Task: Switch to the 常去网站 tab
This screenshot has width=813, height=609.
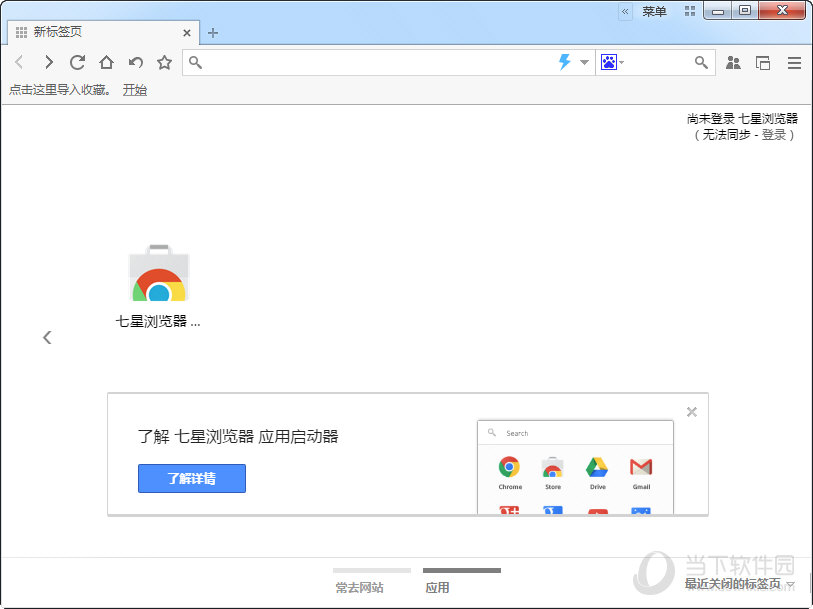Action: [x=358, y=587]
